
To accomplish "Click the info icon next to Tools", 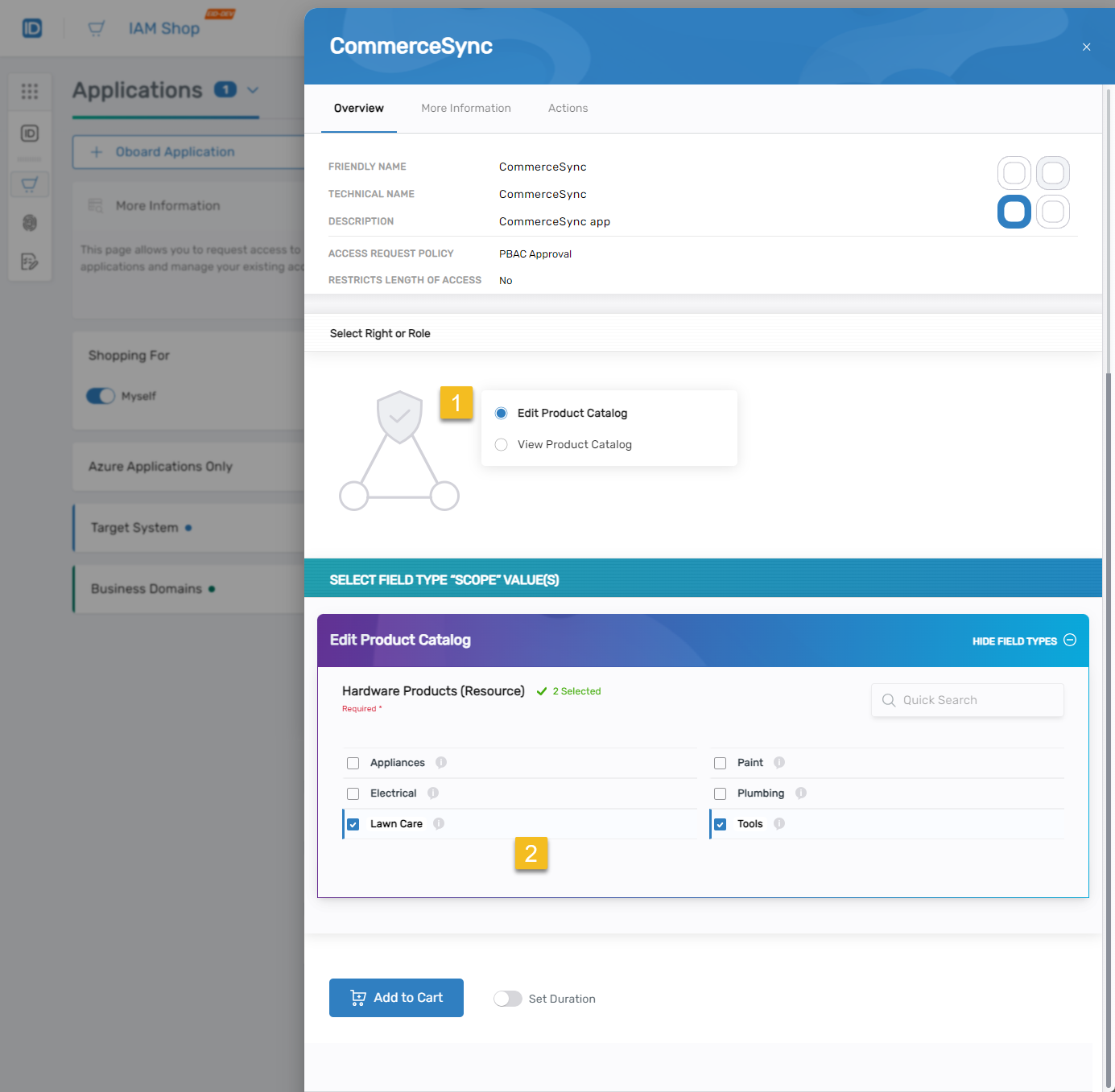I will (779, 824).
